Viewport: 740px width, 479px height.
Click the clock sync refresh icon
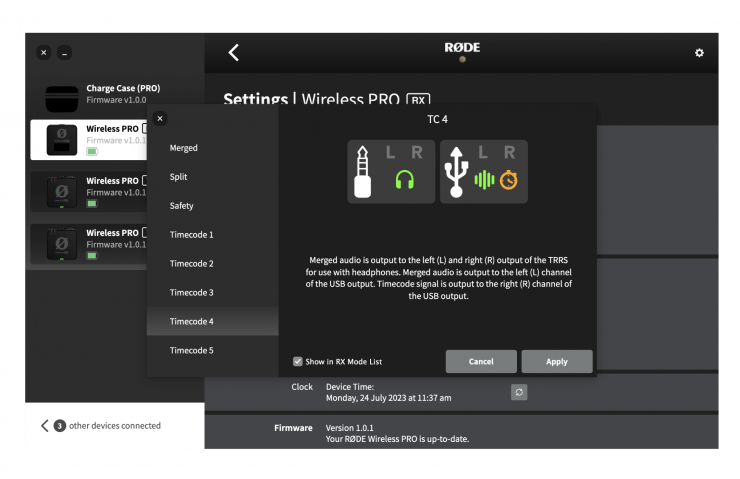(518, 392)
